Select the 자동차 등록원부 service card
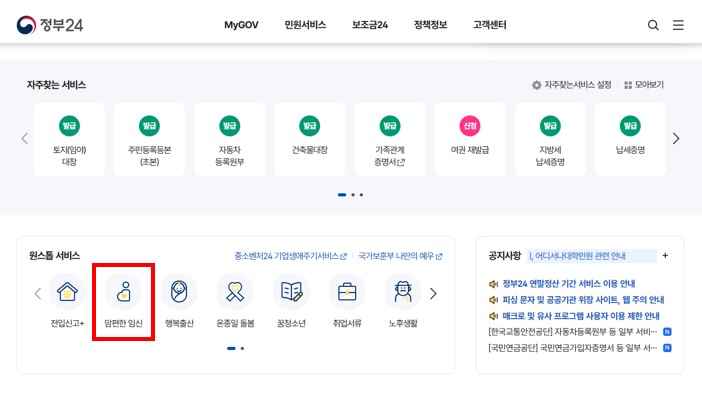702x396 pixels. pos(230,139)
